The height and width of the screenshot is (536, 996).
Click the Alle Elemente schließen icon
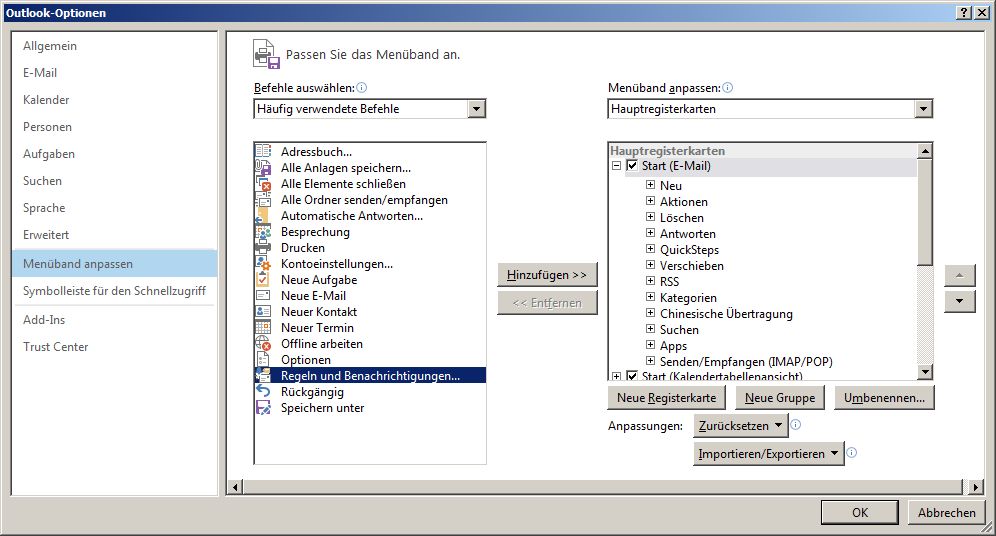point(263,184)
